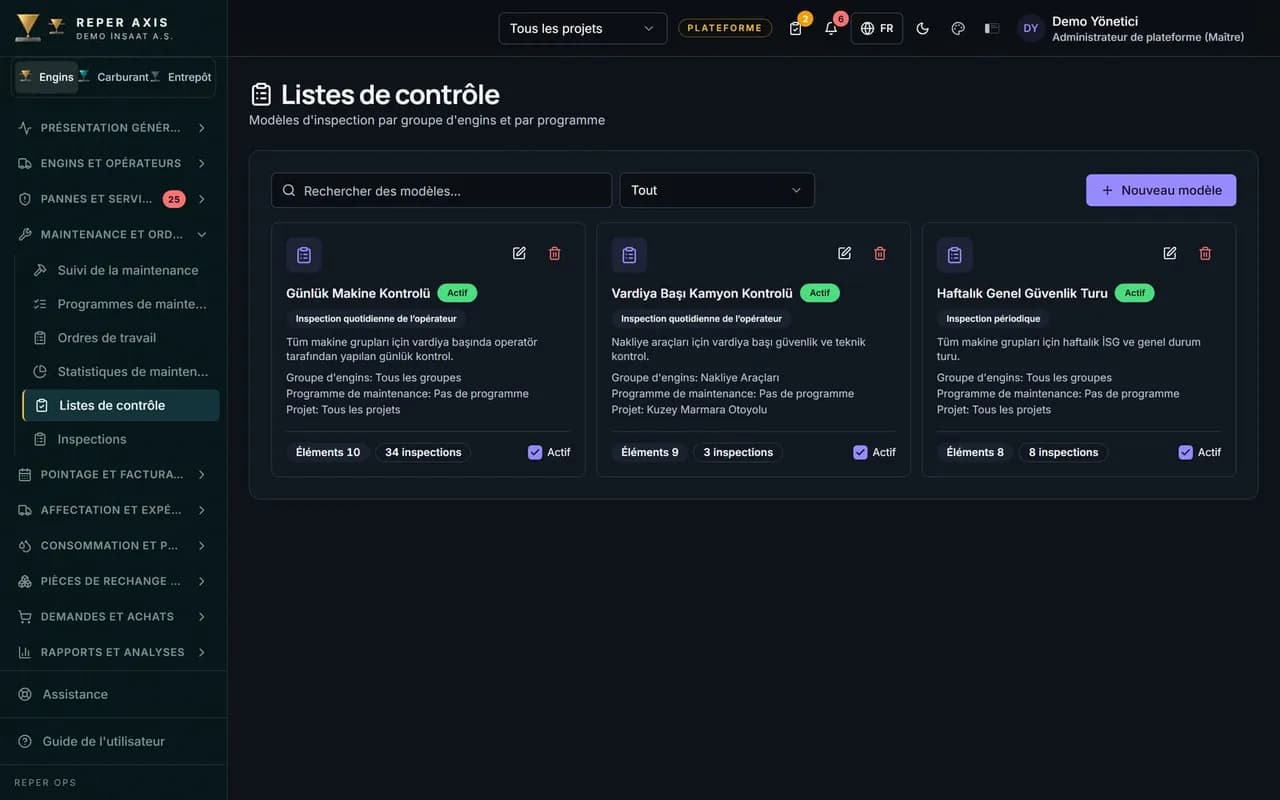Switch to dark mode moon icon

click(x=923, y=28)
